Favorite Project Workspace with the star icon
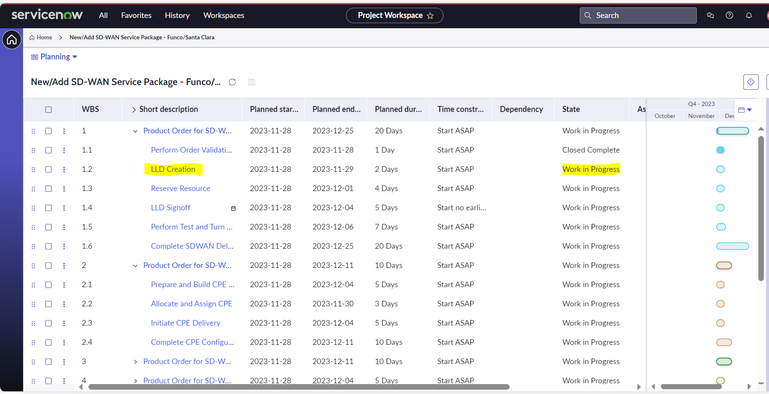 pyautogui.click(x=431, y=16)
